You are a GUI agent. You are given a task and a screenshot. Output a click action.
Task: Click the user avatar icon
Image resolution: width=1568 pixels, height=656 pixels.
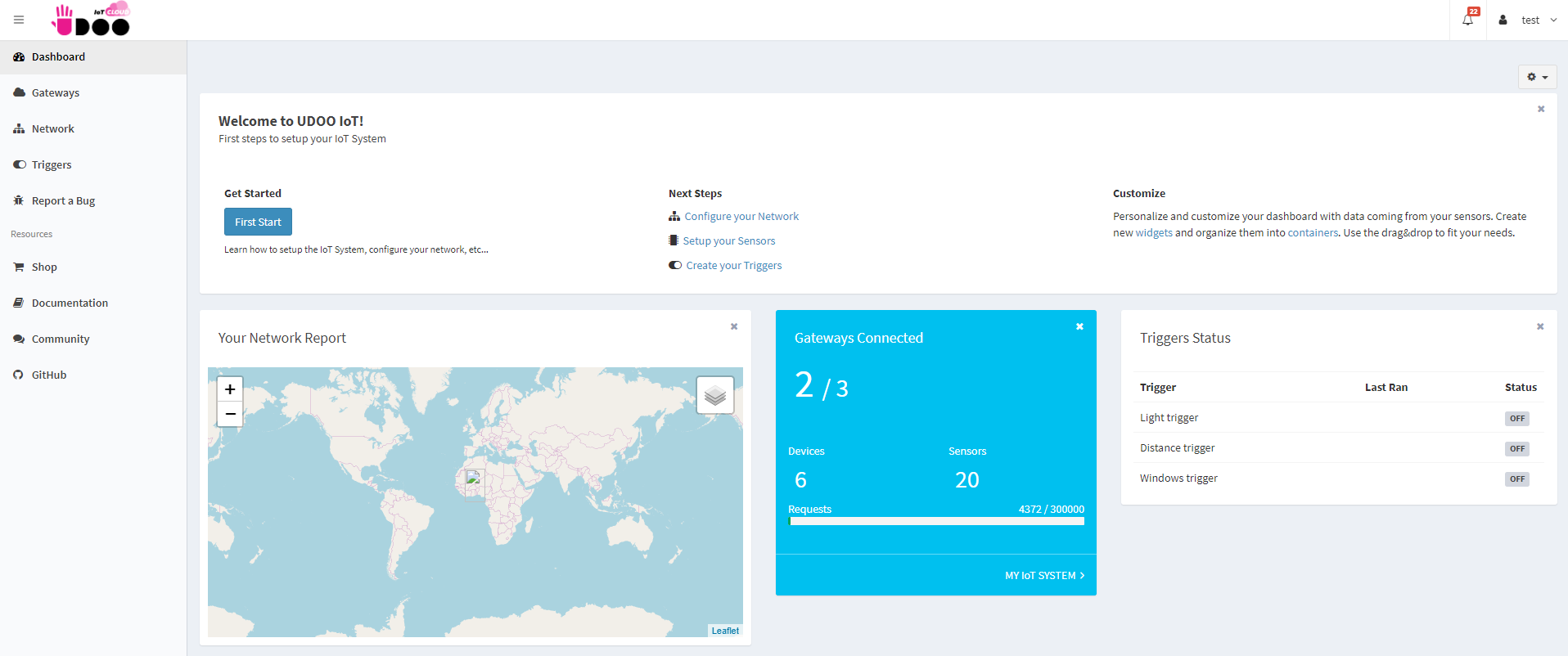coord(1503,20)
